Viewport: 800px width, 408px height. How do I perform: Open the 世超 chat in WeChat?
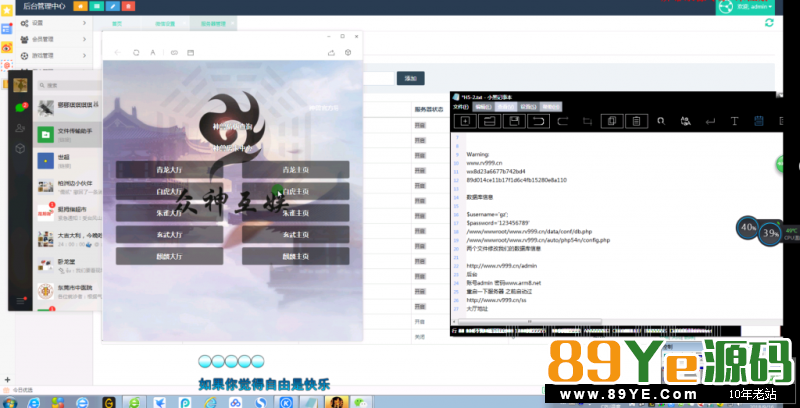click(68, 161)
